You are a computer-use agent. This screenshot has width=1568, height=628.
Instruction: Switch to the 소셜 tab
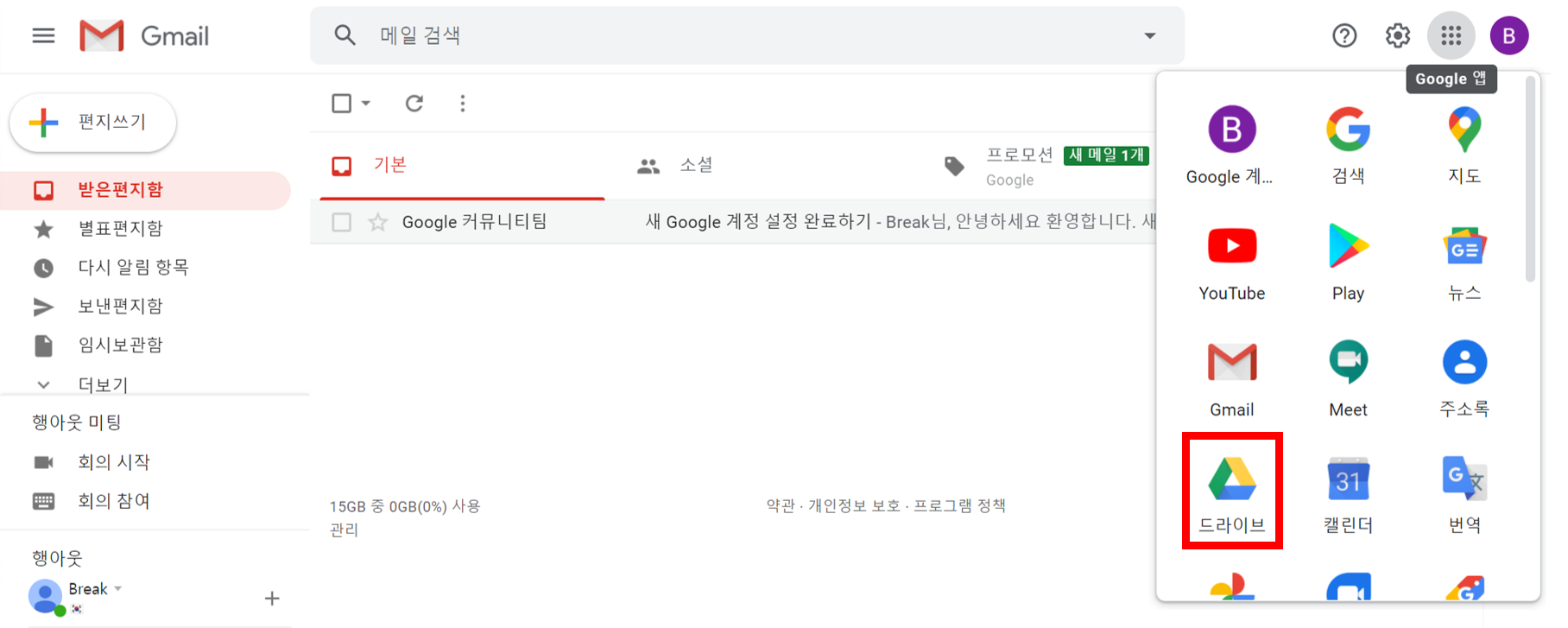(x=768, y=166)
